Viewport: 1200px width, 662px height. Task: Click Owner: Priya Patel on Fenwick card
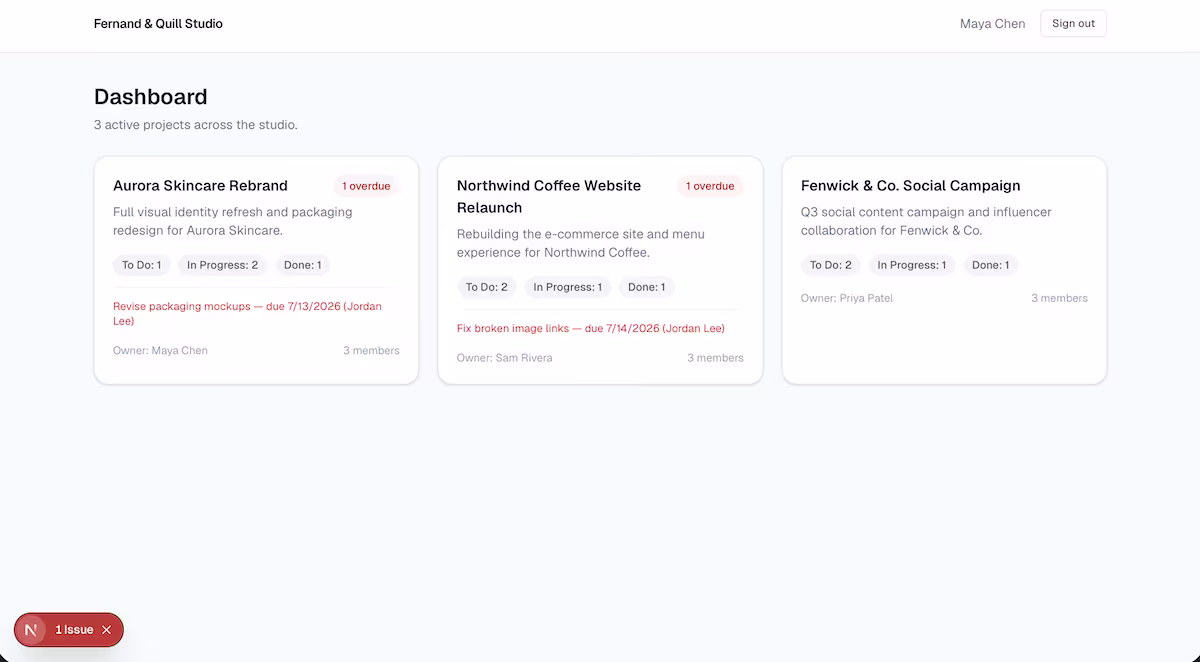pyautogui.click(x=847, y=298)
